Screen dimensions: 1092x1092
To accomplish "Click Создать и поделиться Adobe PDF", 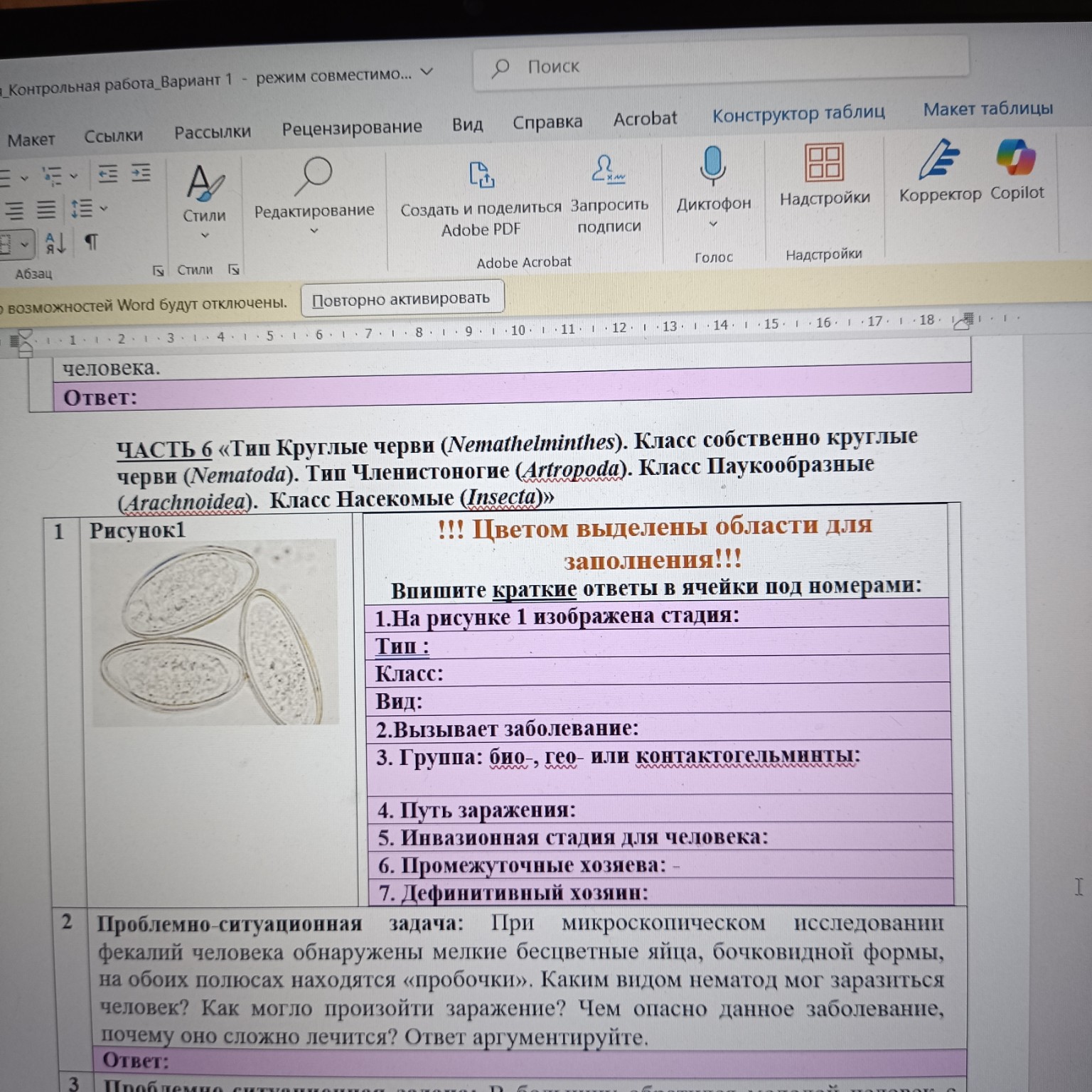I will tap(481, 199).
